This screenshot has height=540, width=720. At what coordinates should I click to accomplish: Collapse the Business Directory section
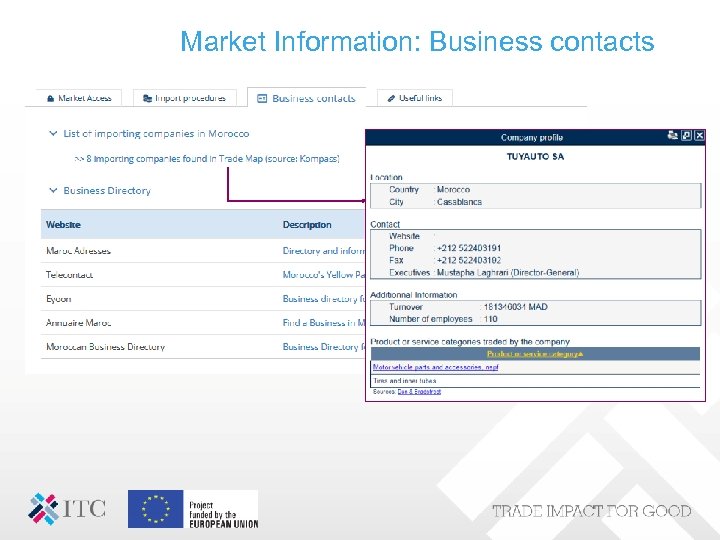pyautogui.click(x=53, y=190)
